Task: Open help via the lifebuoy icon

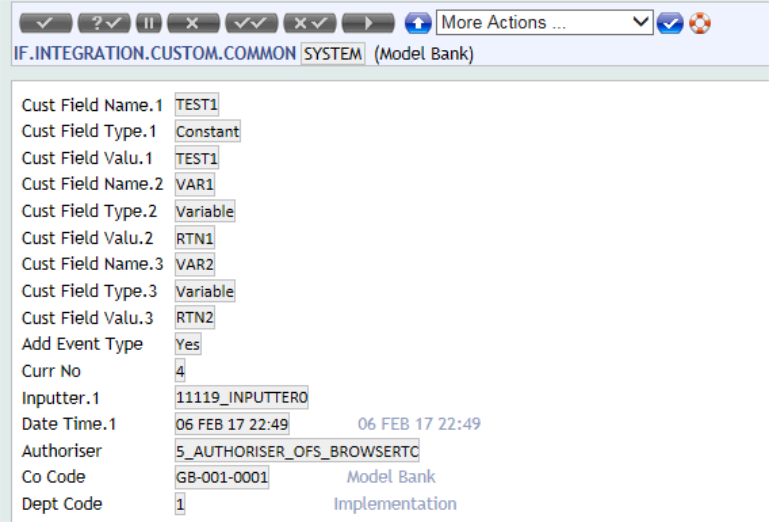Action: pos(699,23)
